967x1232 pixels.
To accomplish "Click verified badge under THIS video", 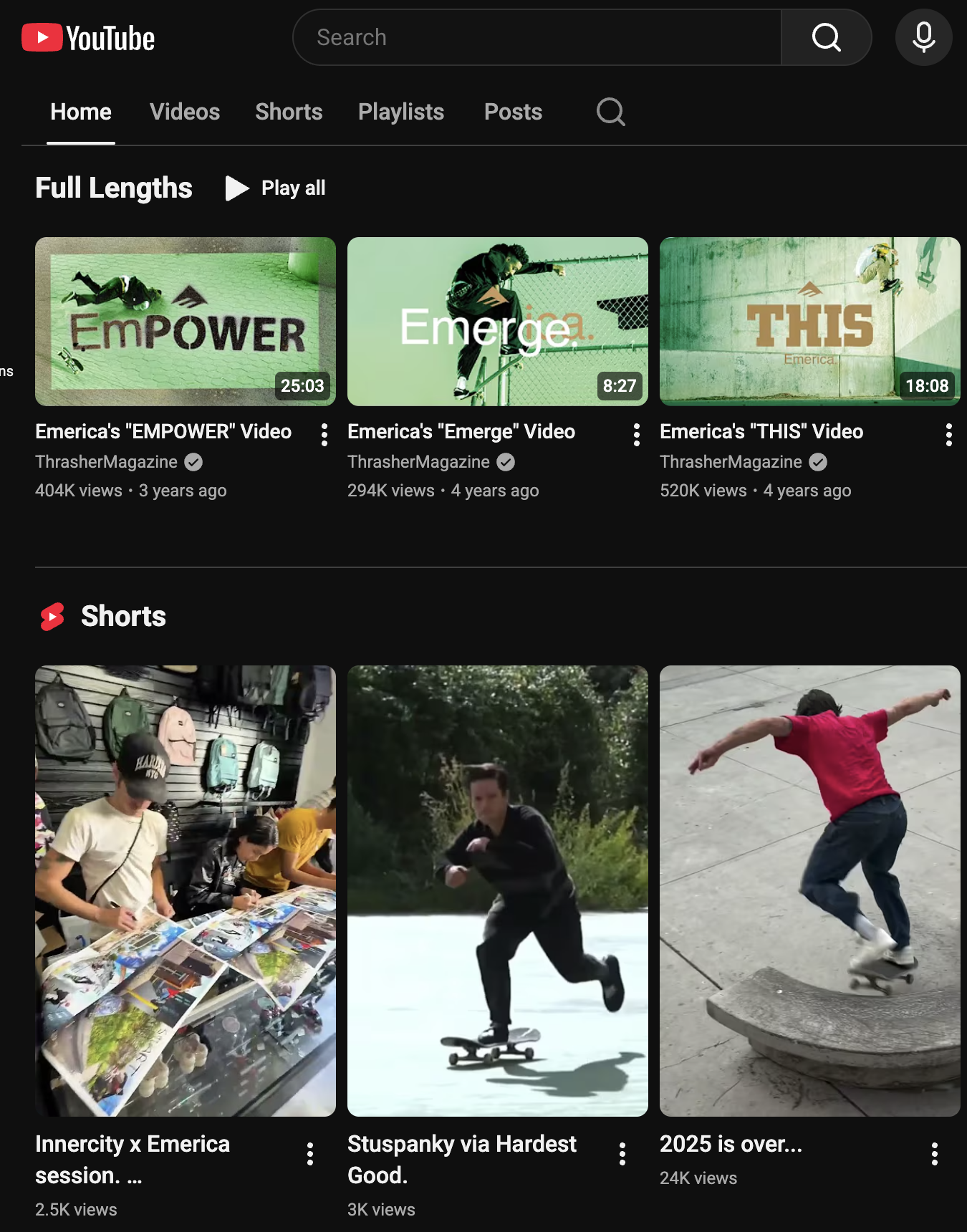I will point(818,462).
